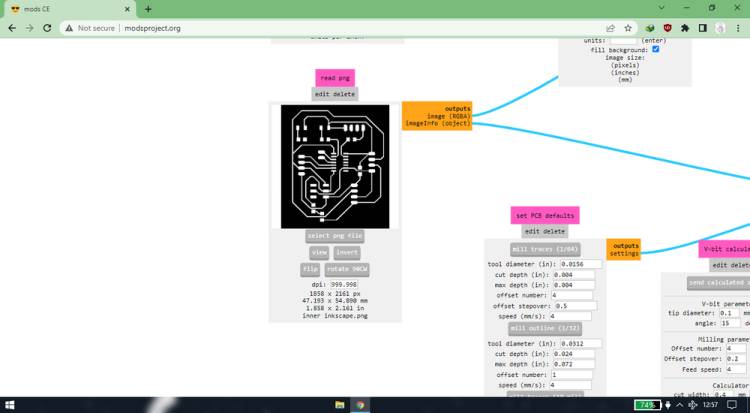Click mill outline cut depth 0.024 field
This screenshot has height=413, width=750.
(574, 354)
